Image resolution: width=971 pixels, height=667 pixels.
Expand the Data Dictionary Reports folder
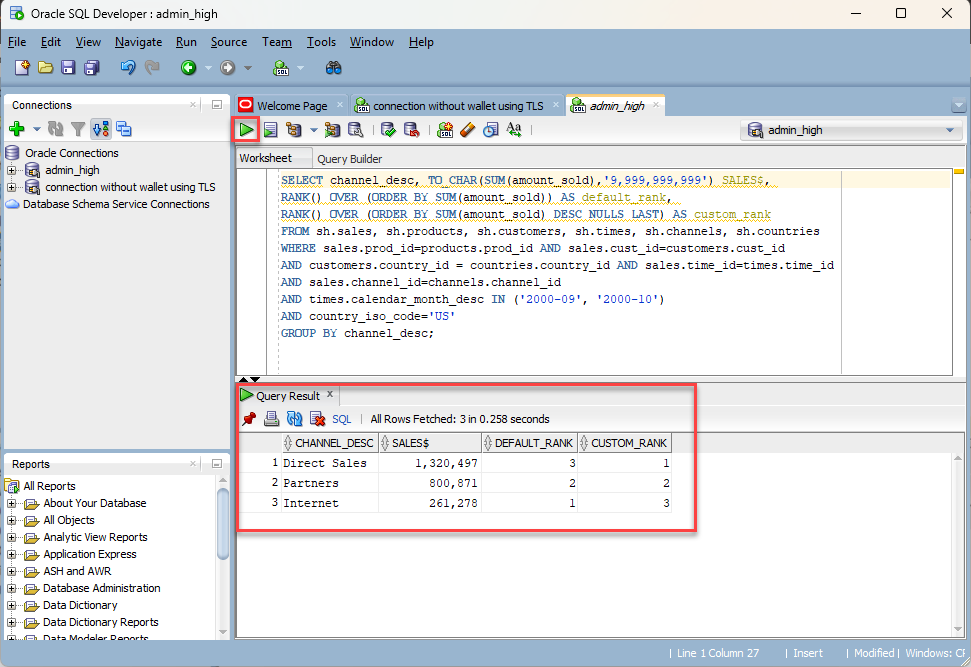[12, 622]
